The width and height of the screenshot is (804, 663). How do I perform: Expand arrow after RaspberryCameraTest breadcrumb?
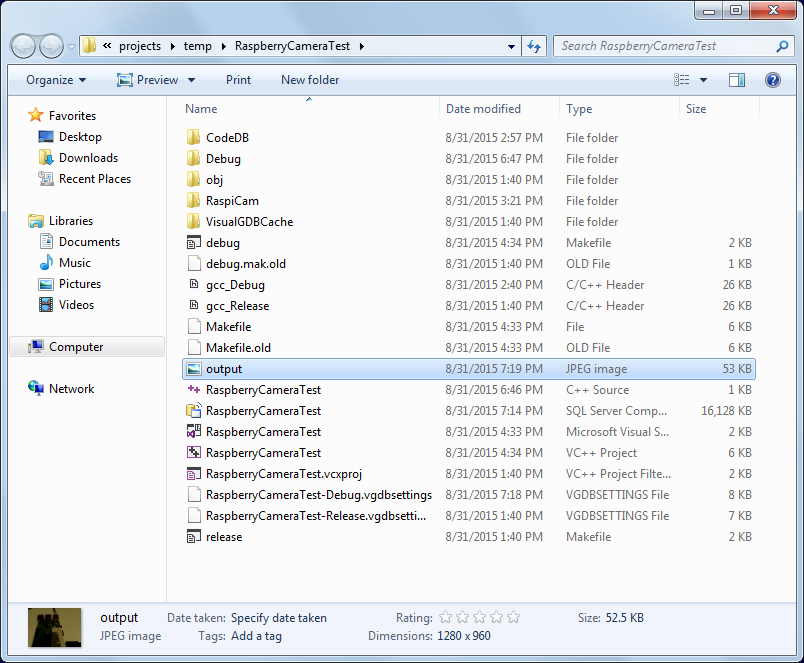point(362,46)
